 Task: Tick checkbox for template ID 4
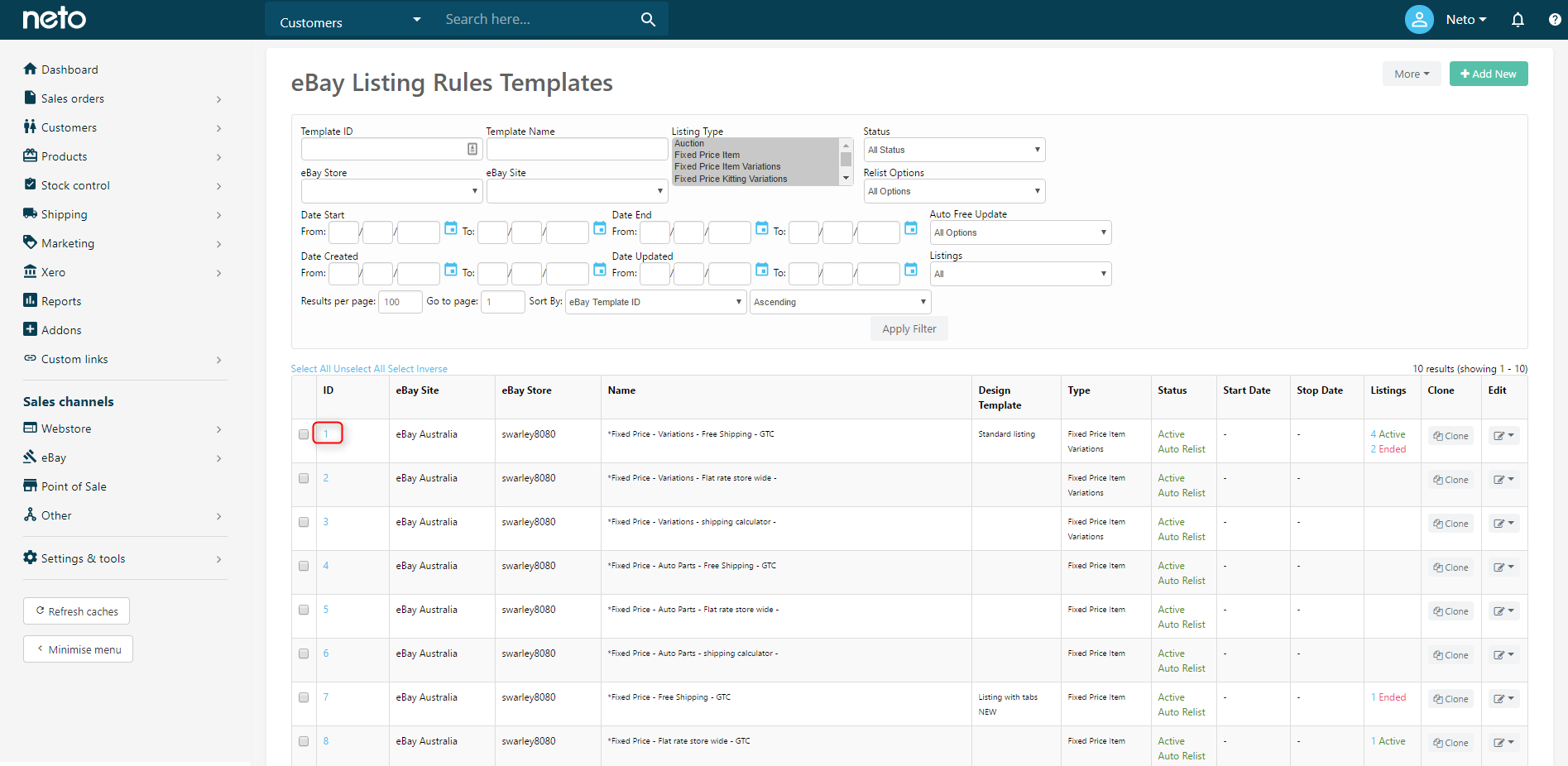tap(304, 566)
